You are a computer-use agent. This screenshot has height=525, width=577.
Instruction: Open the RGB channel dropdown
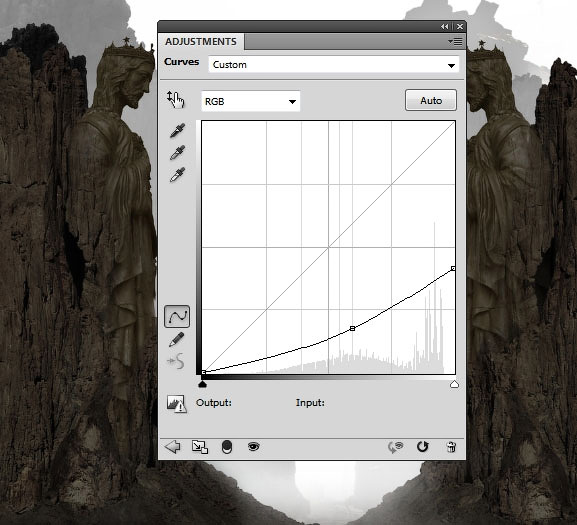(x=251, y=101)
